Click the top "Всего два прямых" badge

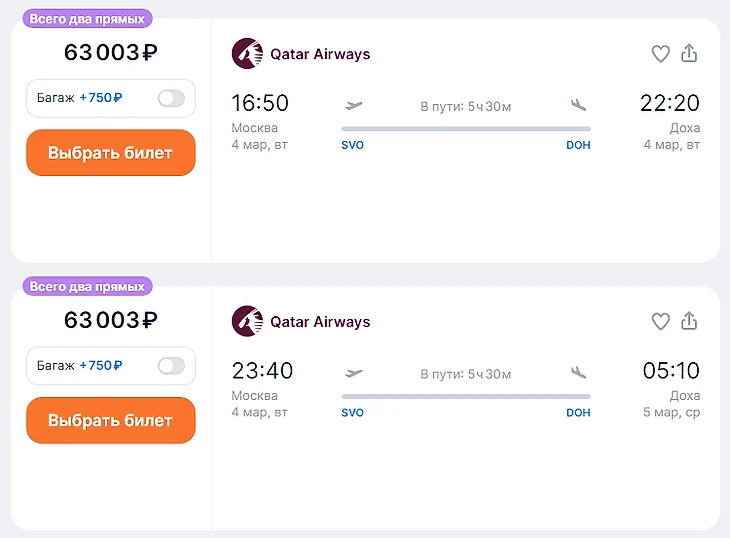tap(87, 18)
